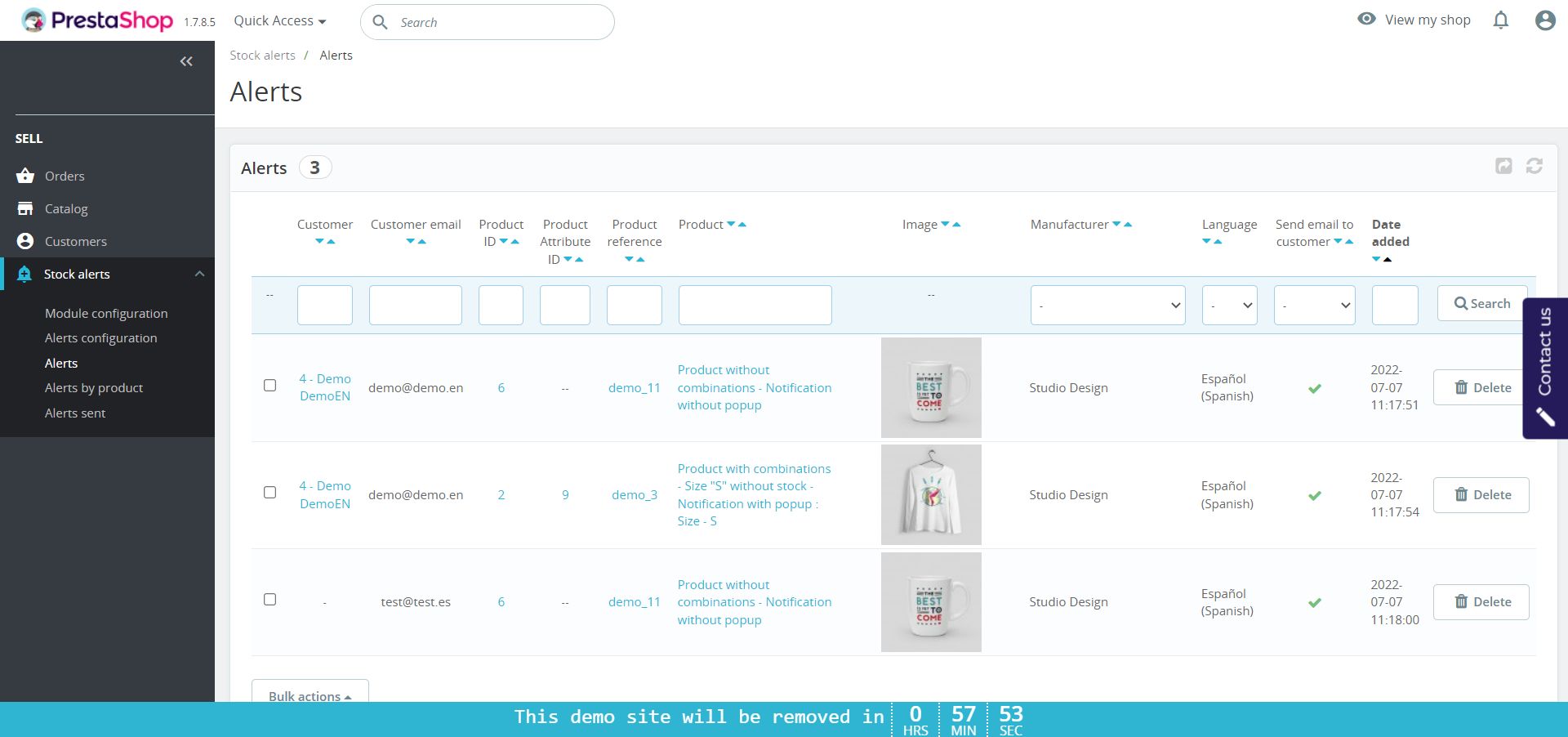Viewport: 1568px width, 737px height.
Task: Click the PrestaShop logo
Action: pyautogui.click(x=97, y=20)
